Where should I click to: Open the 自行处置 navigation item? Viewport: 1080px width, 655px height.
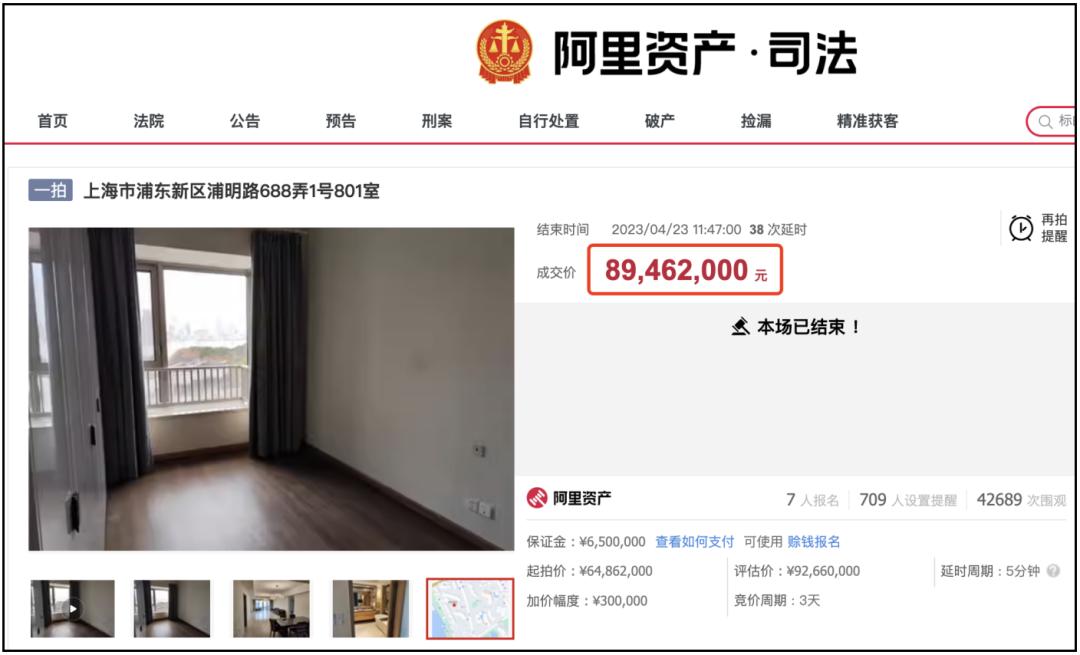548,121
